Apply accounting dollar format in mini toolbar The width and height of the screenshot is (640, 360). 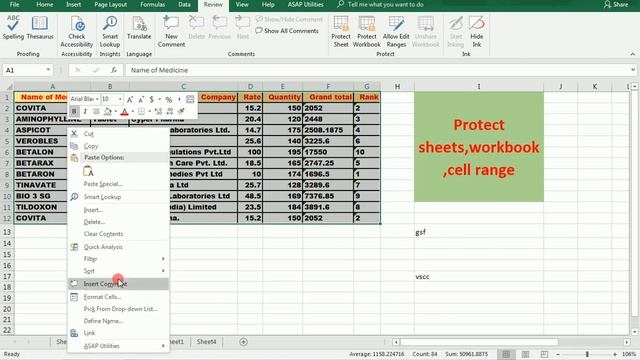pyautogui.click(x=151, y=99)
